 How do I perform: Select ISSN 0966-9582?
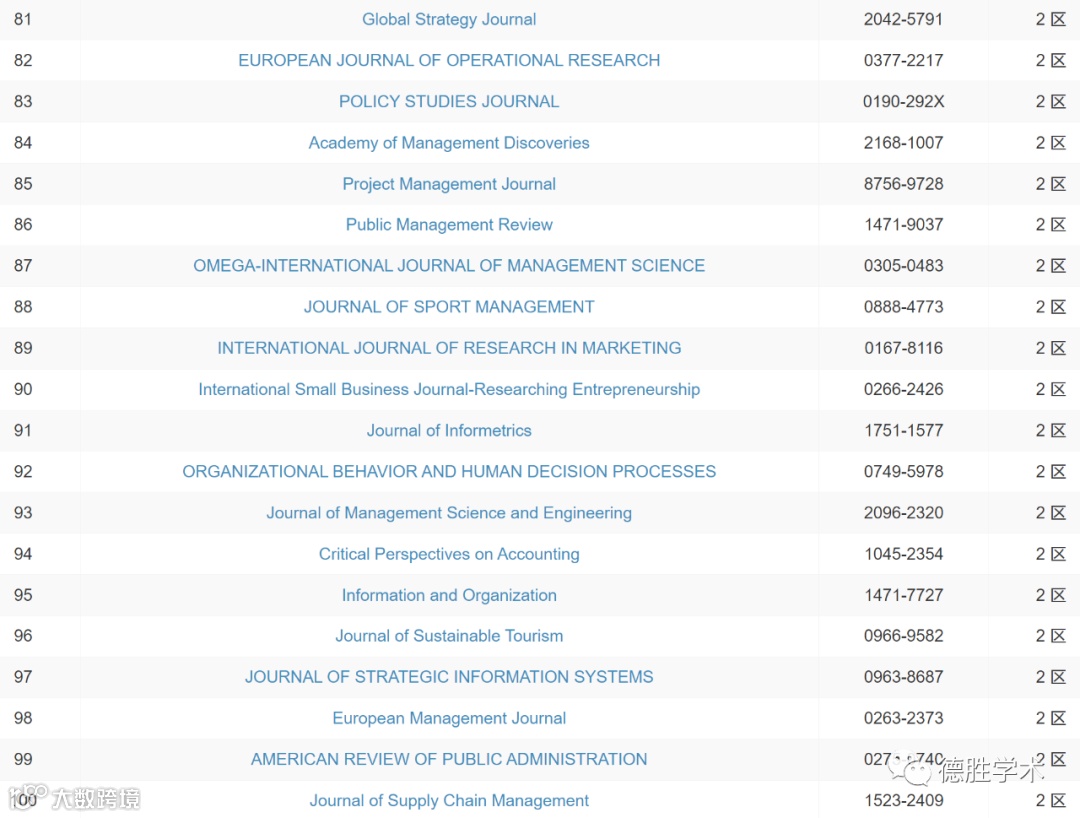pos(903,636)
